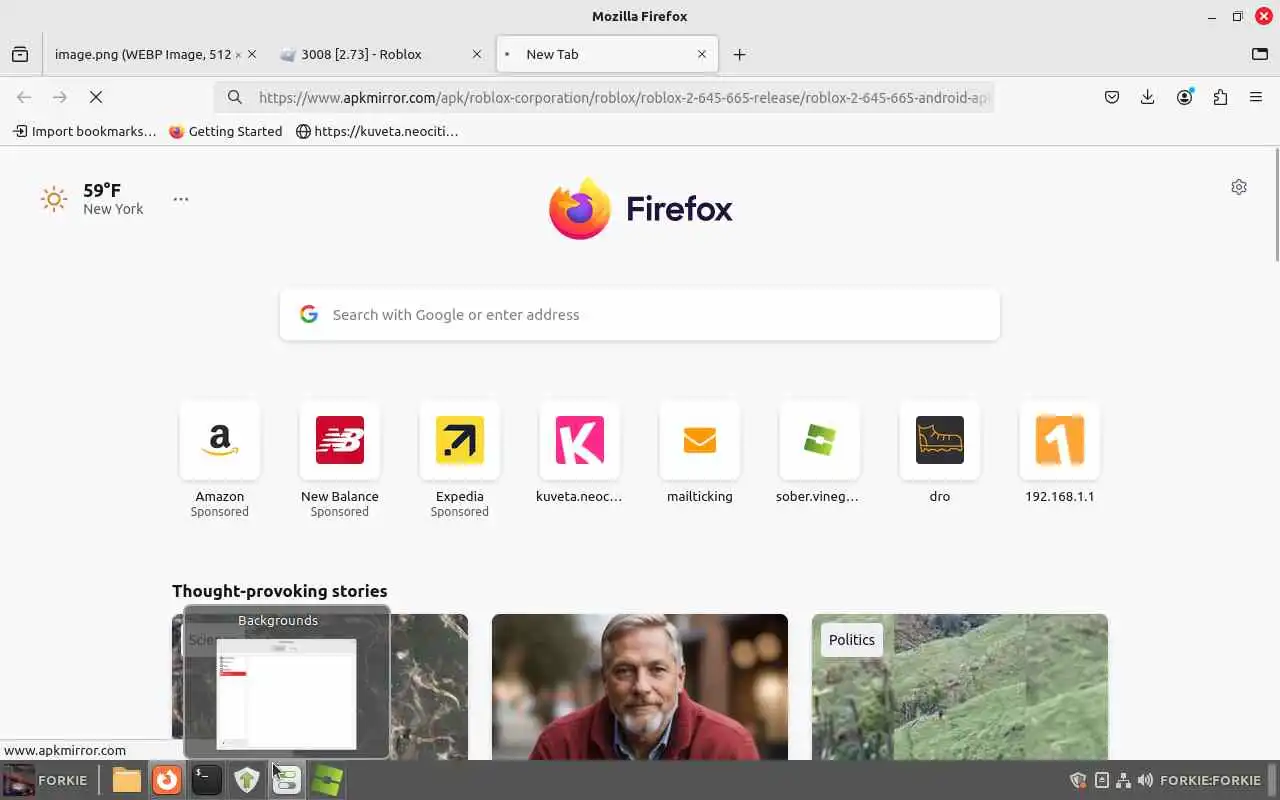Open New Tab personalize gear icon
The image size is (1280, 800).
(1239, 187)
